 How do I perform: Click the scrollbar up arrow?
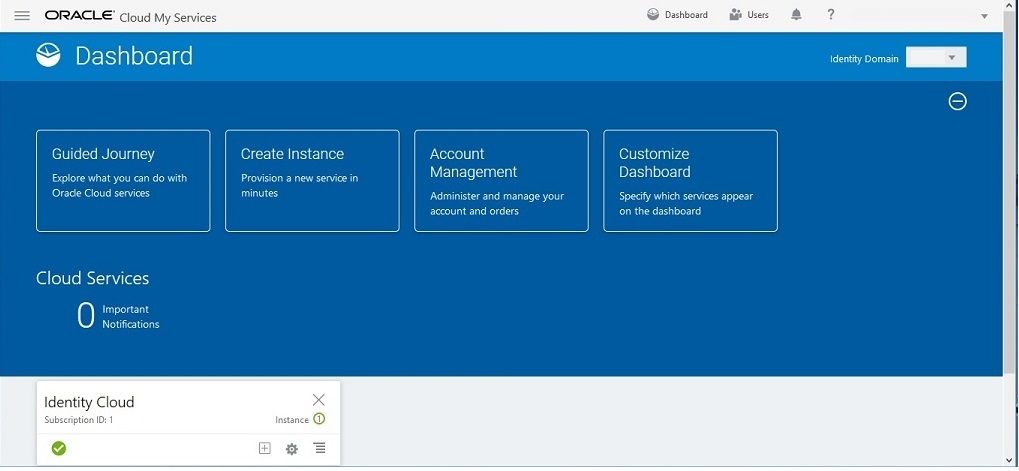coord(1011,5)
